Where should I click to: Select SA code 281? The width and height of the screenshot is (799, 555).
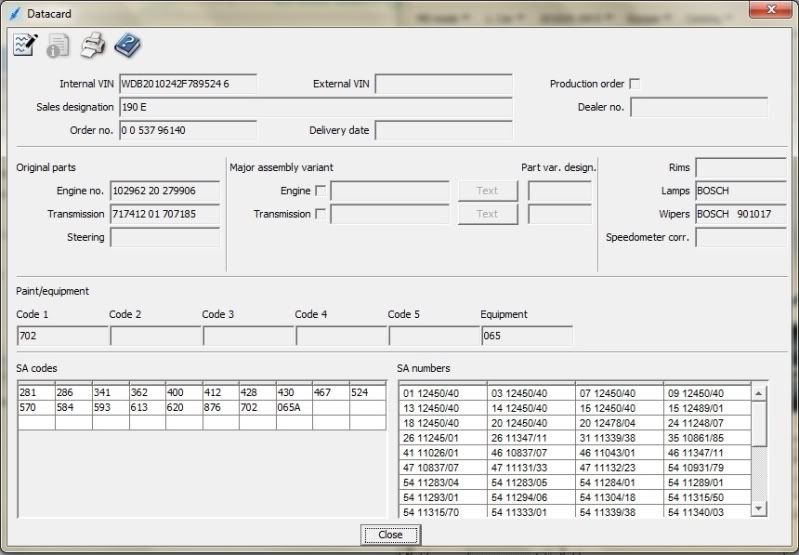point(37,392)
